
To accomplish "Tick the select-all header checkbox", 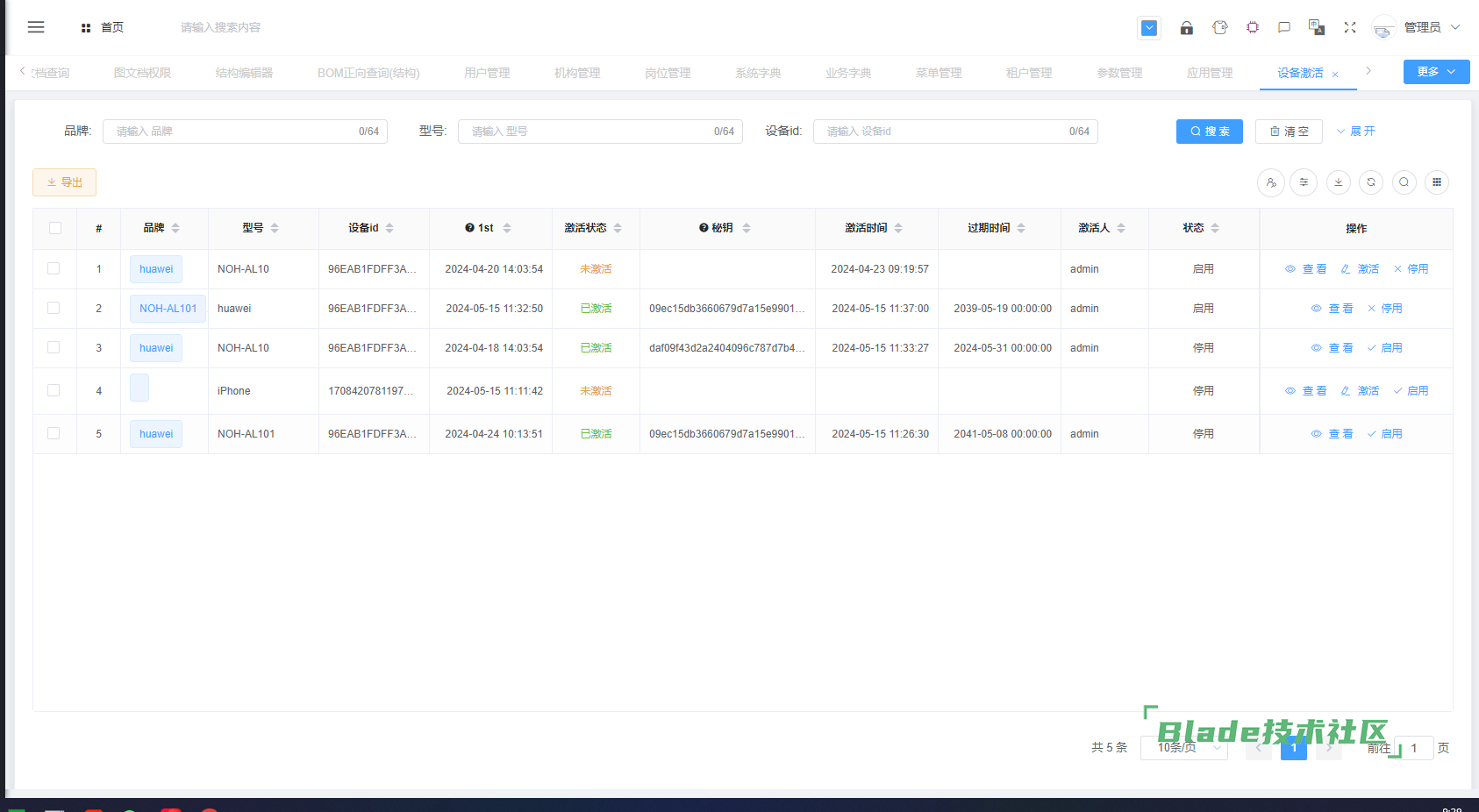I will click(55, 228).
